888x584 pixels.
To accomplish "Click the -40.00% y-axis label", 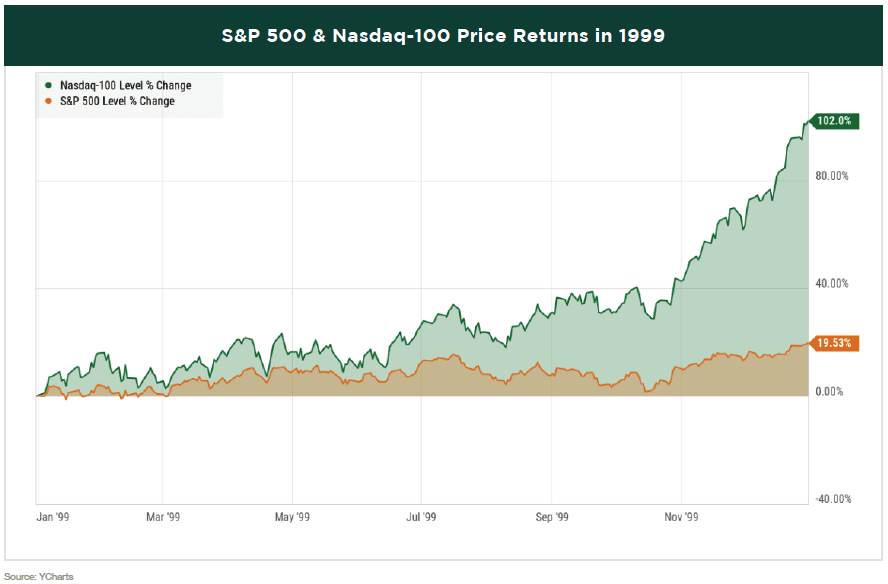I will [x=831, y=499].
